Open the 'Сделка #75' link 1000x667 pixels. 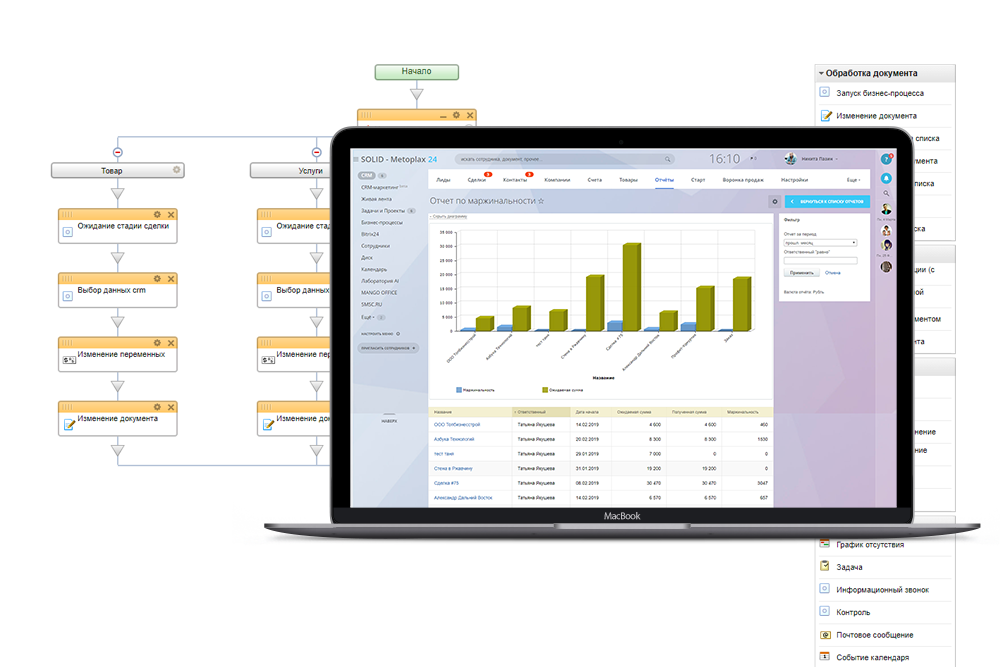446,483
